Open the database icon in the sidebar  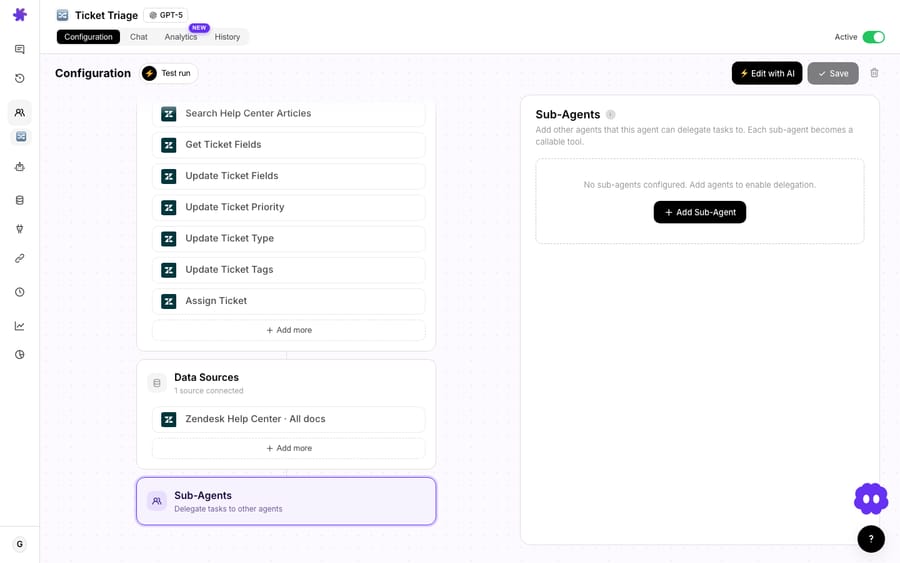[x=20, y=200]
